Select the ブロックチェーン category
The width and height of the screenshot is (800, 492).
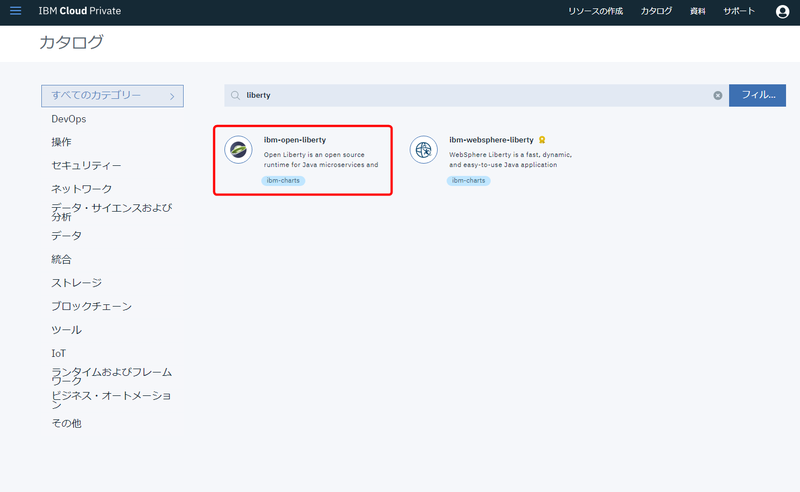click(91, 306)
